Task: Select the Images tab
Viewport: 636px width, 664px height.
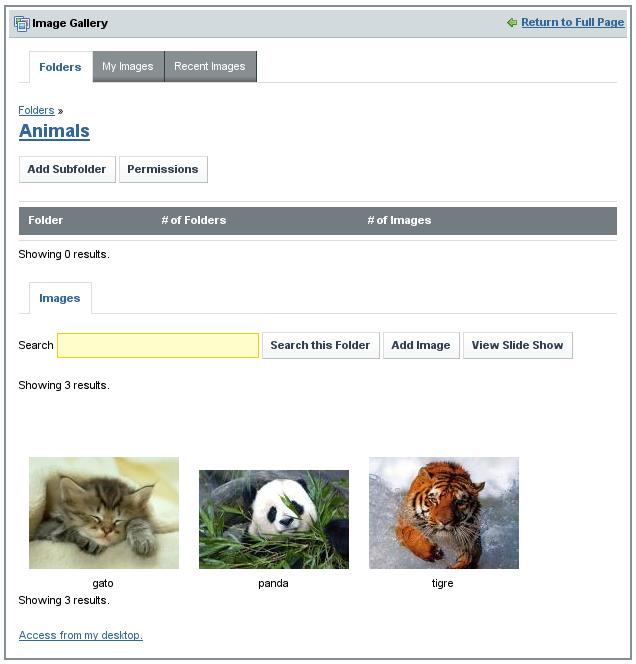Action: pos(60,298)
